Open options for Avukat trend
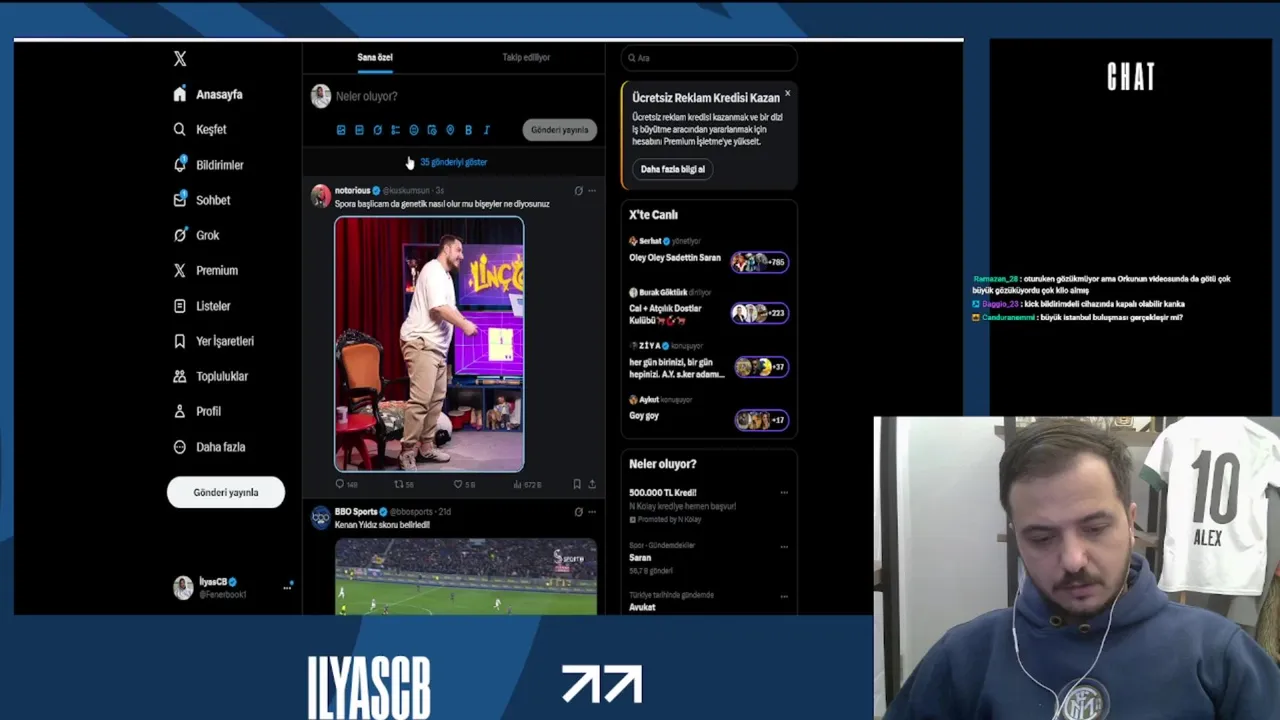Screen dimensions: 1280x720 pyautogui.click(x=784, y=597)
